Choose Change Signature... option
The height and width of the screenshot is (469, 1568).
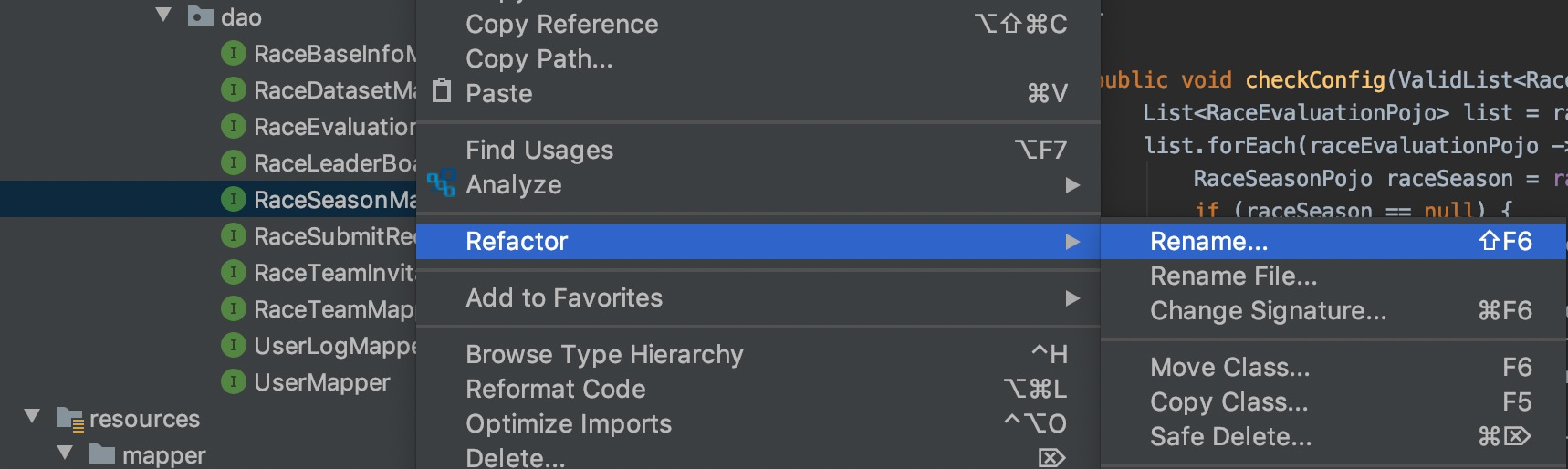pyautogui.click(x=1268, y=311)
